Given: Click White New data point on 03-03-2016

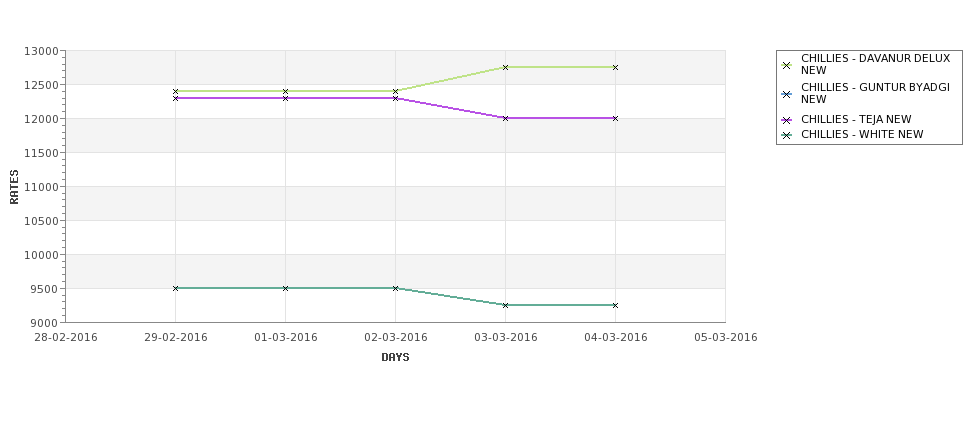Looking at the screenshot, I should pyautogui.click(x=506, y=305).
